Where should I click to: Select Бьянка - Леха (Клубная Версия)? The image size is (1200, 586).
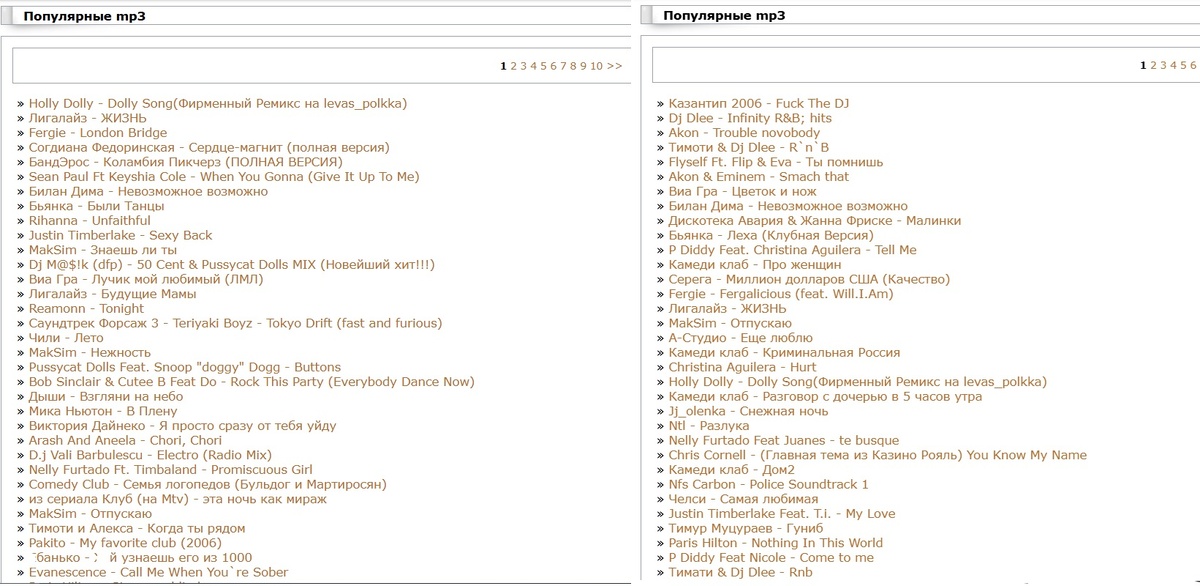point(771,235)
